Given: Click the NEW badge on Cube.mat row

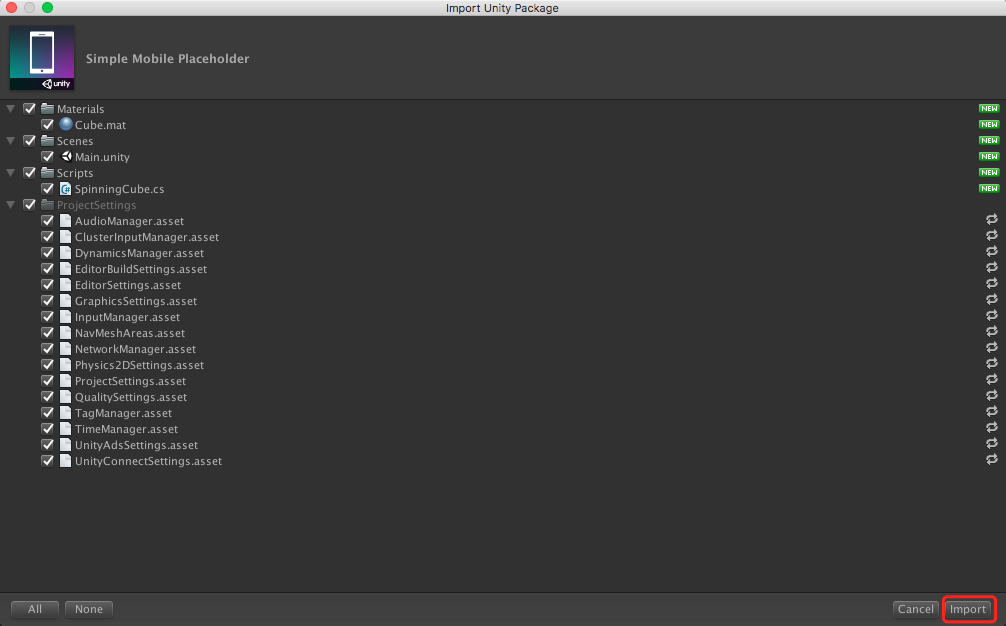Looking at the screenshot, I should [x=989, y=124].
